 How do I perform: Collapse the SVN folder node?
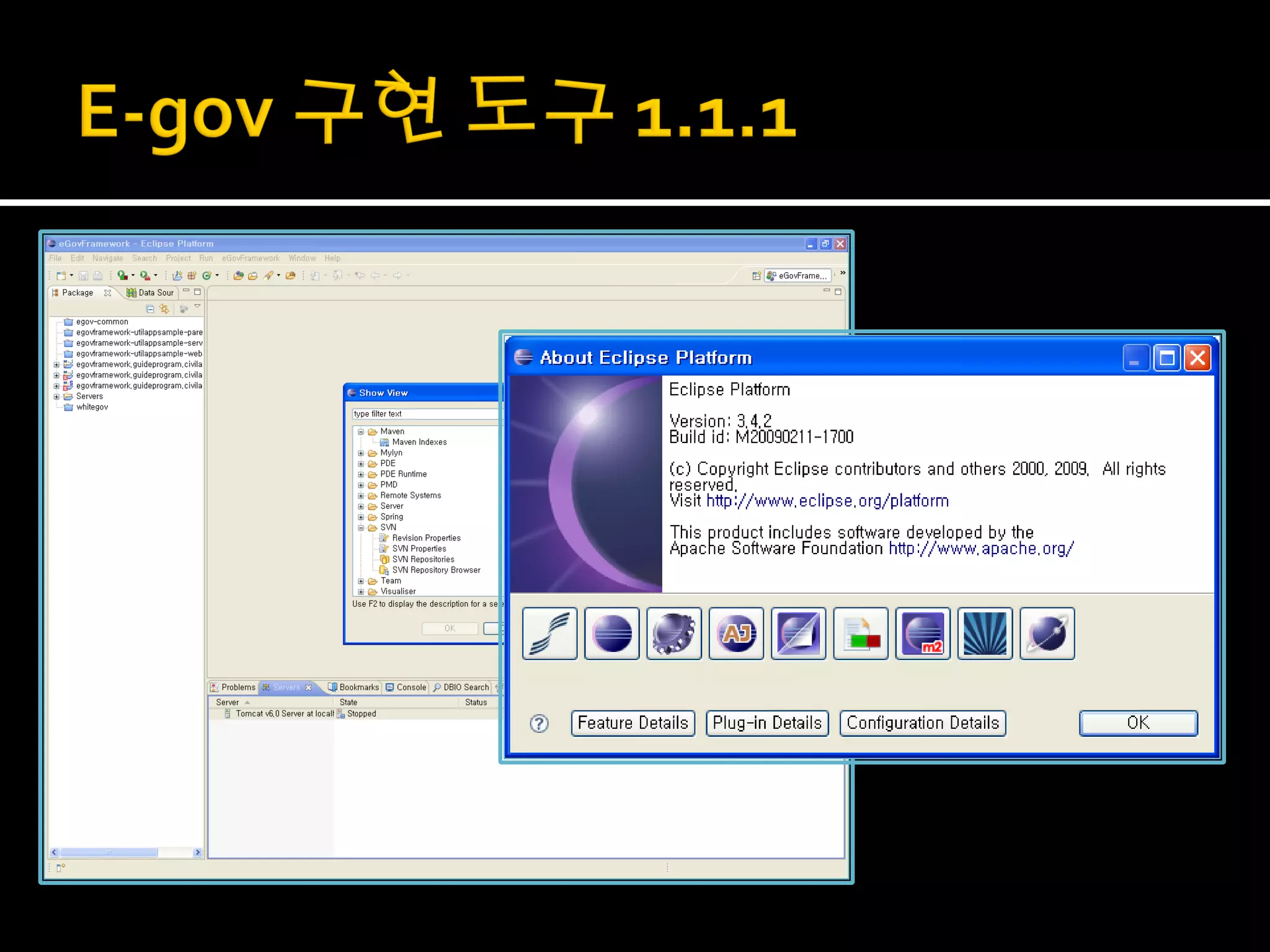coord(361,528)
